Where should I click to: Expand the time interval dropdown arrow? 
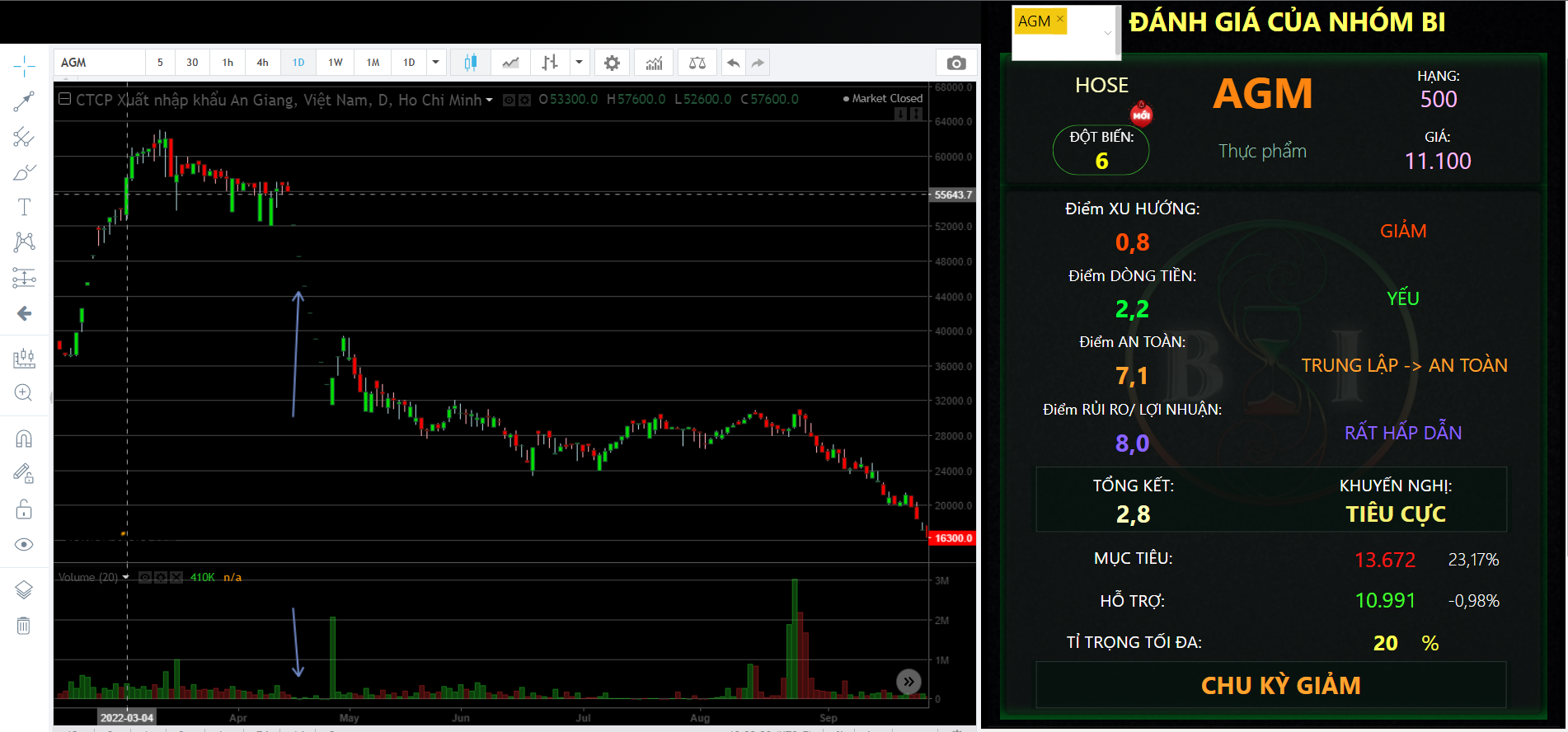[436, 63]
